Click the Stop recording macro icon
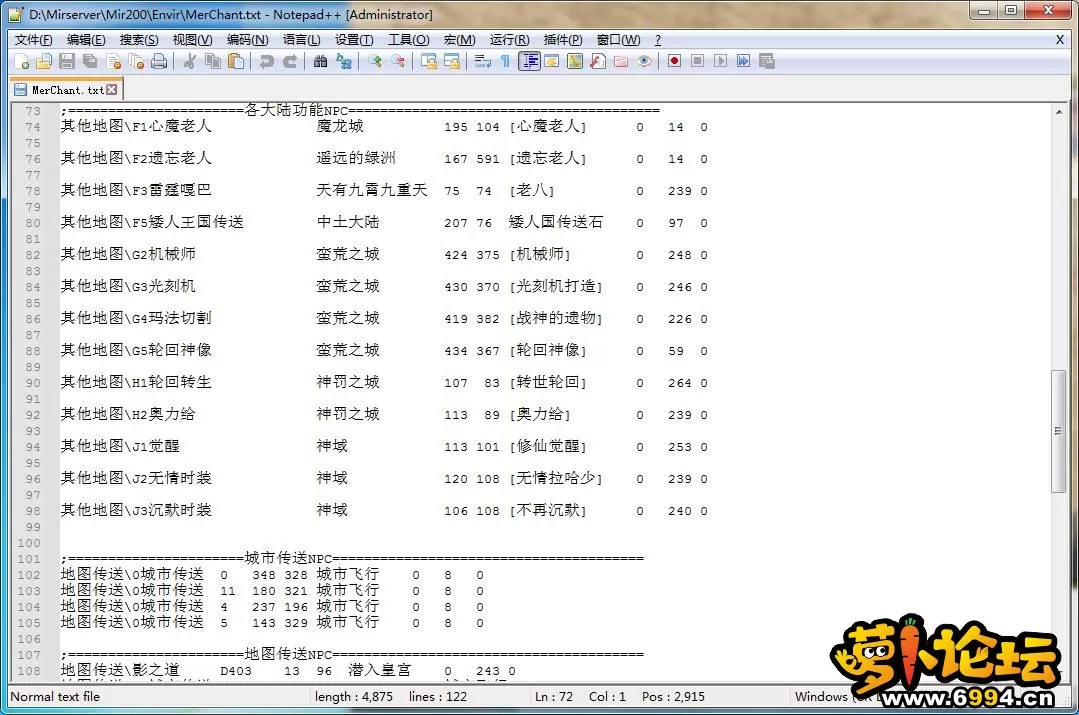This screenshot has width=1079, height=715. pos(697,61)
